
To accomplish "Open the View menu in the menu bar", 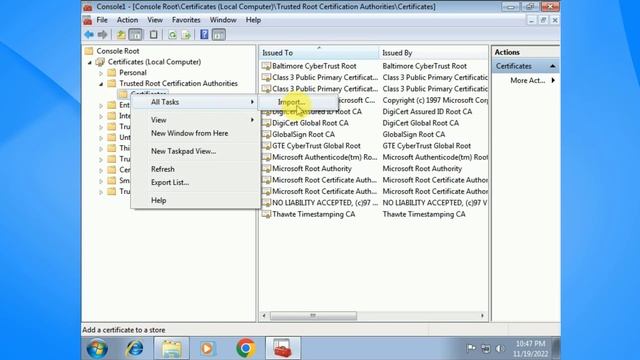I will click(x=155, y=20).
